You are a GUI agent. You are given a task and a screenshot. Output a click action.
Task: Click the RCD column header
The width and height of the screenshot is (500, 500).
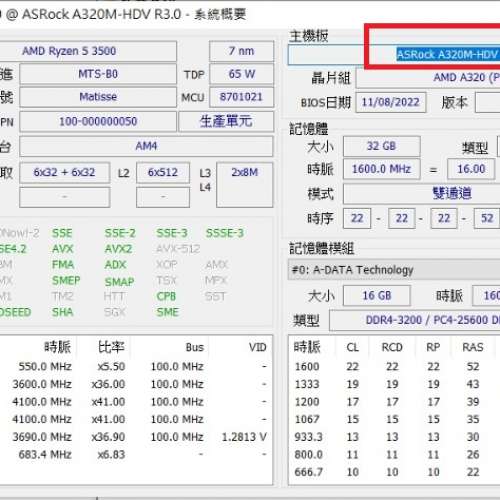coord(392,347)
